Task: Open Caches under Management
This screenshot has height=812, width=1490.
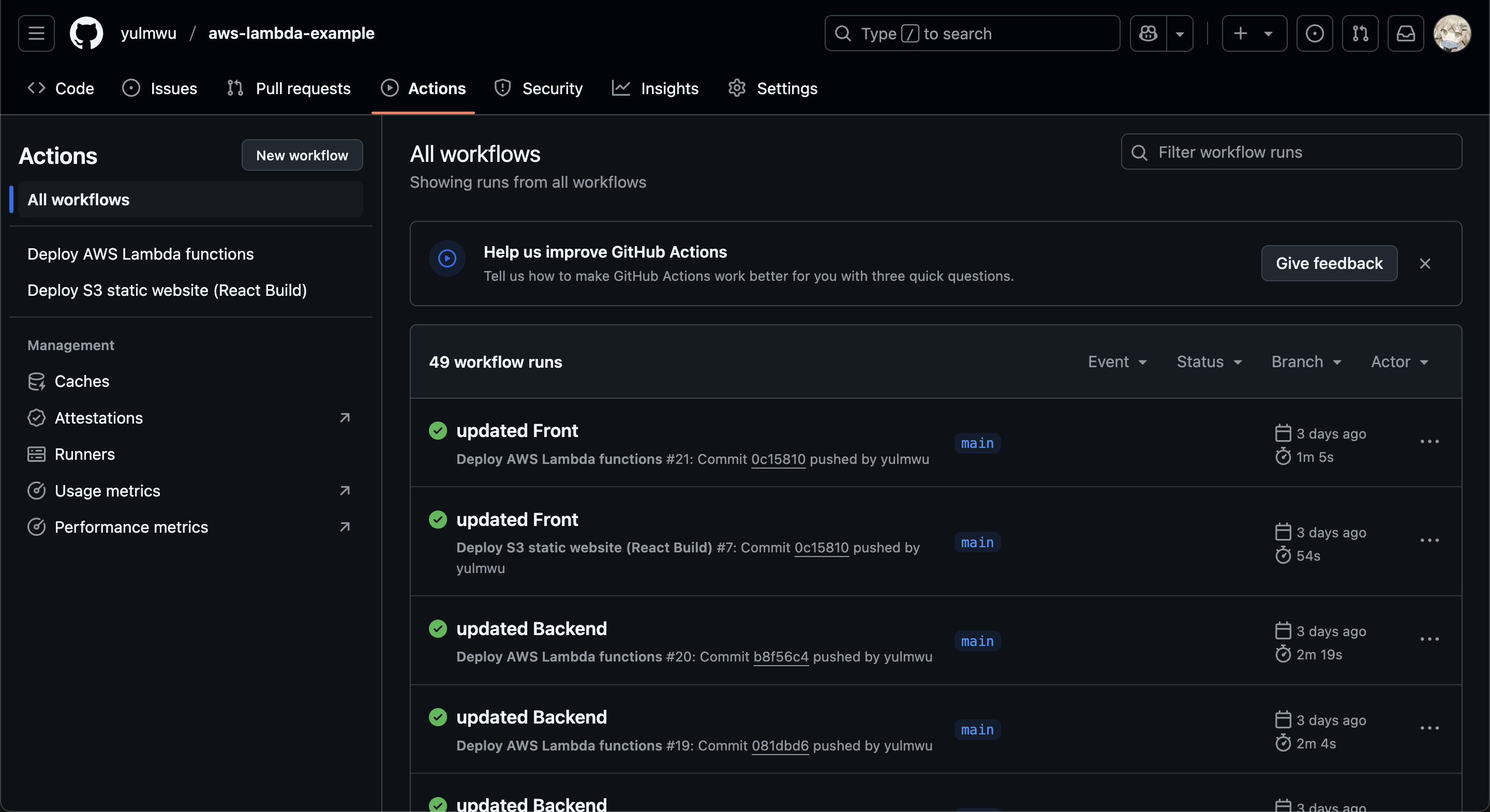Action: [x=82, y=381]
